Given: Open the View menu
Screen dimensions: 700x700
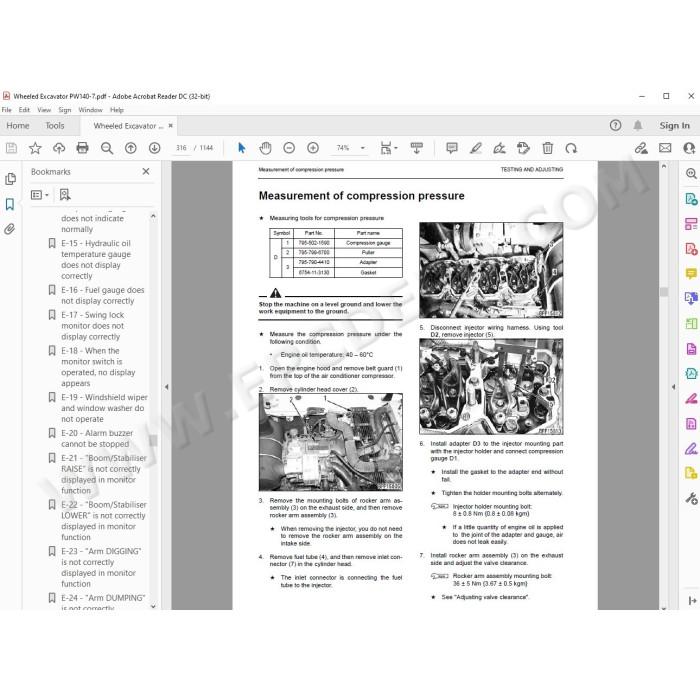Looking at the screenshot, I should point(44,110).
